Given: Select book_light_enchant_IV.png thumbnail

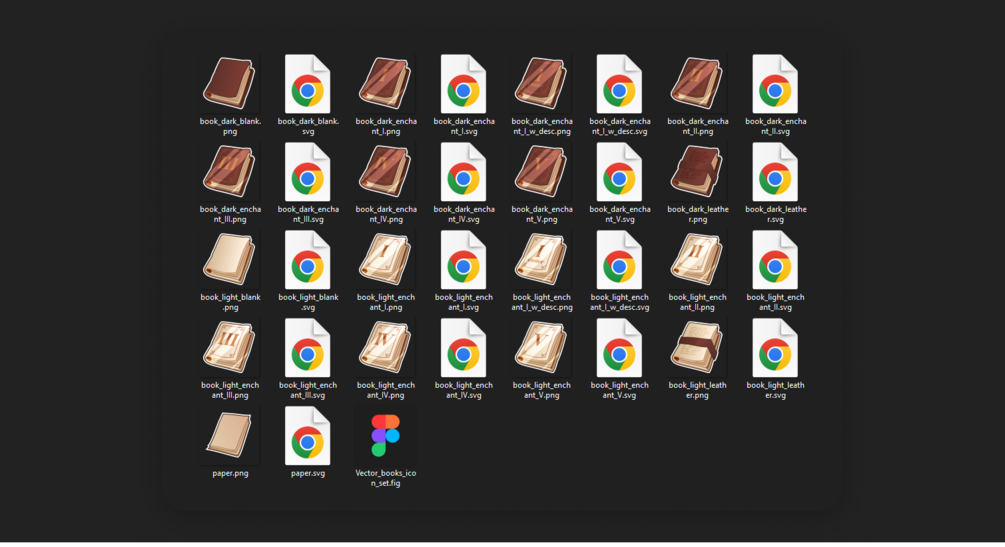Looking at the screenshot, I should 386,347.
